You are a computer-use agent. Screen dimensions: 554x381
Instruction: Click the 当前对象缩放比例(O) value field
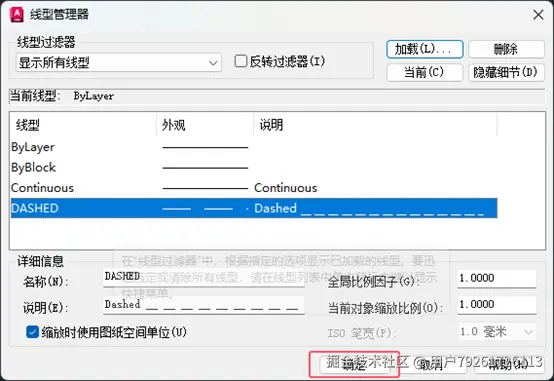496,305
